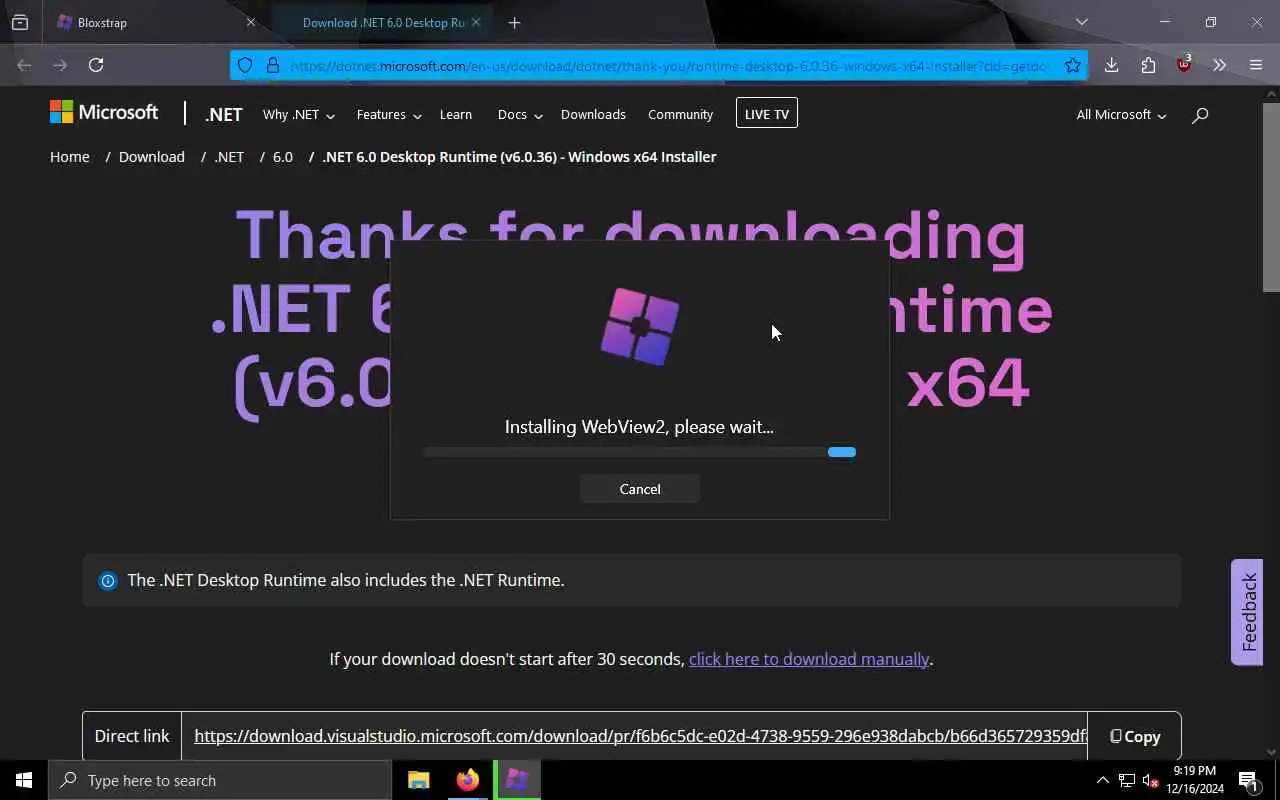Open the volume tray icon
This screenshot has height=800, width=1280.
1150,780
